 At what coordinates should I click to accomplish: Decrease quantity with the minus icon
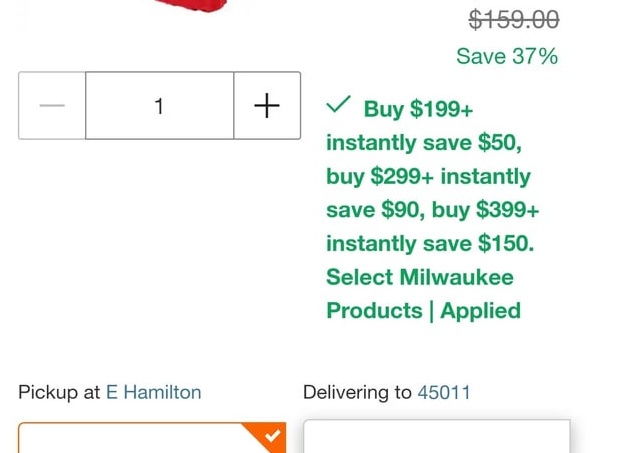(x=52, y=106)
